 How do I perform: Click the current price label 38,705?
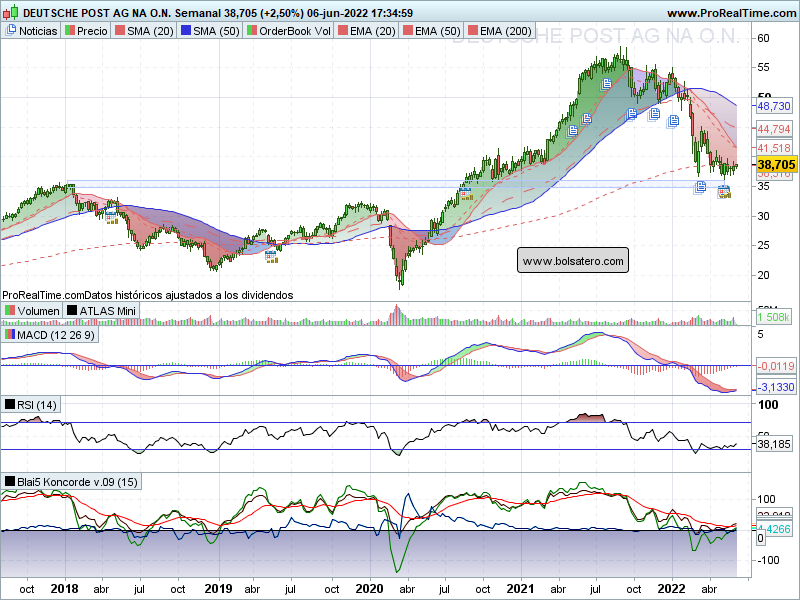click(x=776, y=165)
